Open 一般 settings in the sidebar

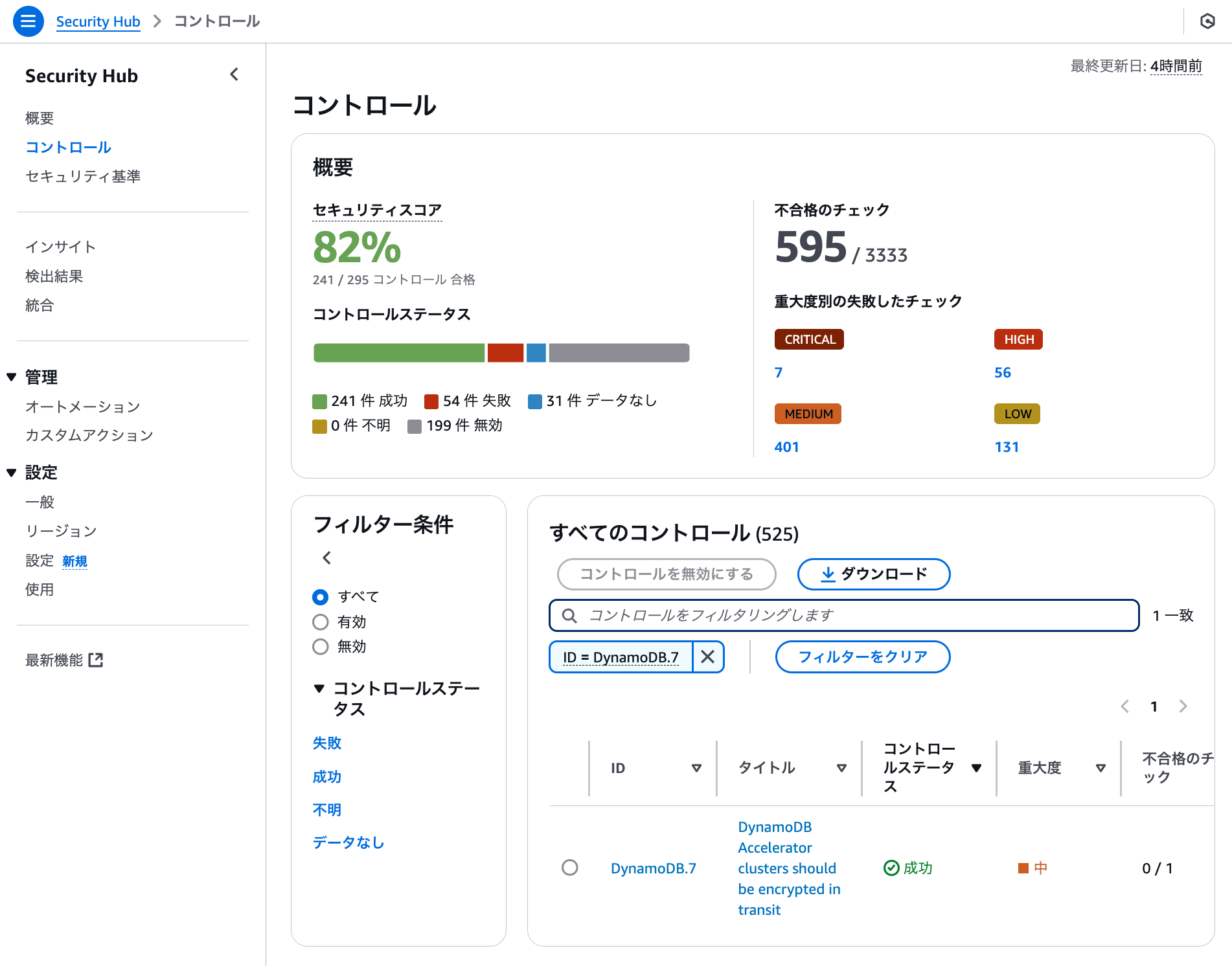coord(40,502)
